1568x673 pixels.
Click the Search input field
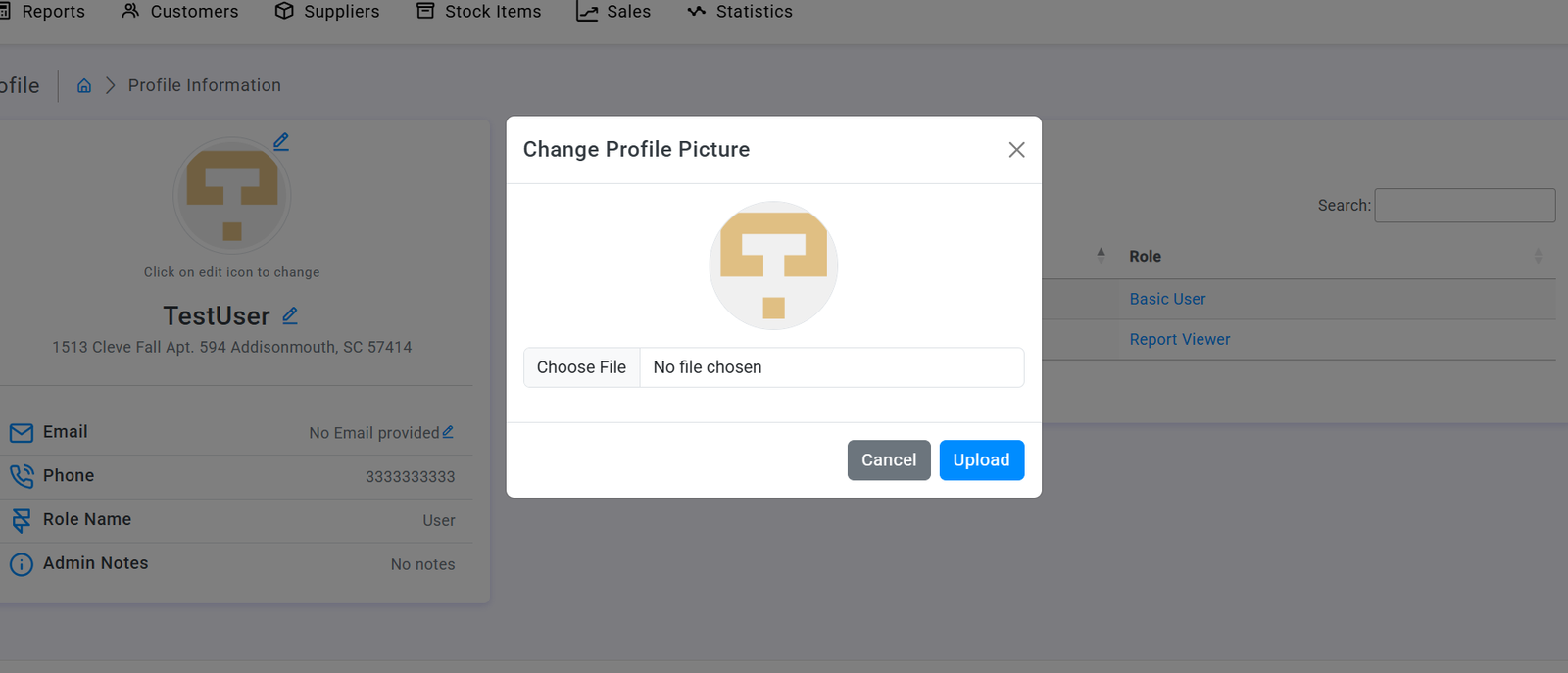click(x=1464, y=206)
